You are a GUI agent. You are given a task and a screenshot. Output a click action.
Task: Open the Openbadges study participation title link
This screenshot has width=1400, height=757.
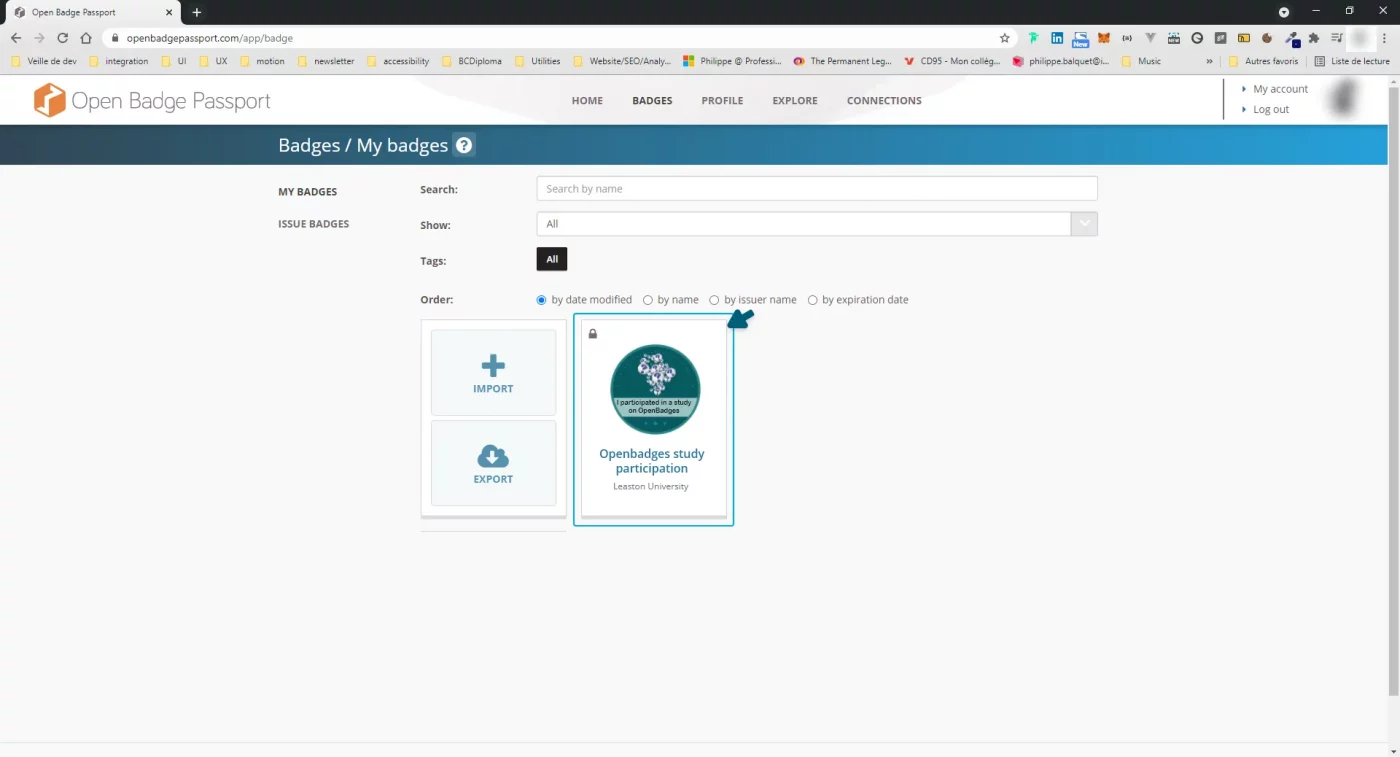point(652,461)
